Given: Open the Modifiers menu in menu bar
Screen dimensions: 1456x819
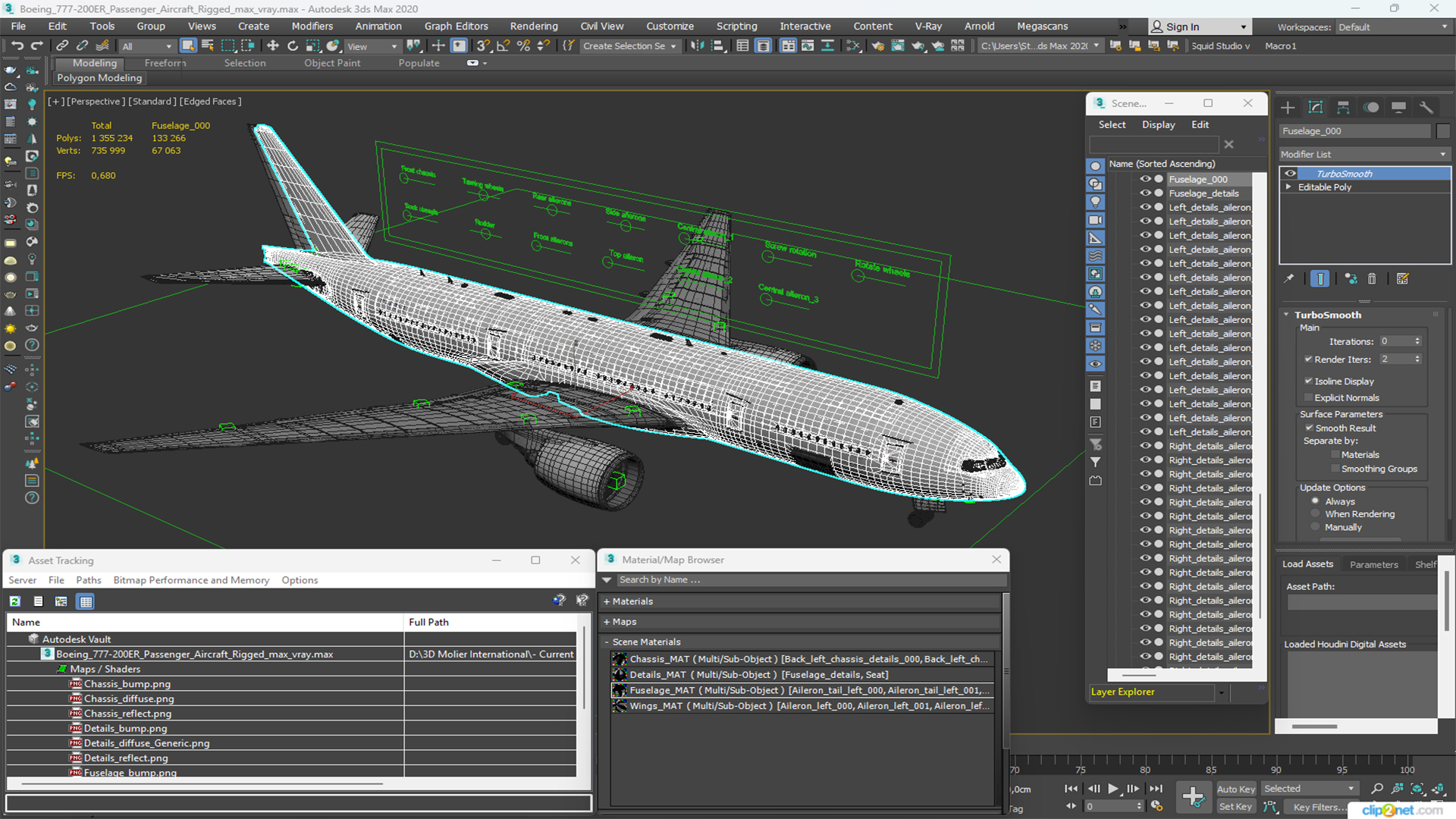Looking at the screenshot, I should click(311, 26).
